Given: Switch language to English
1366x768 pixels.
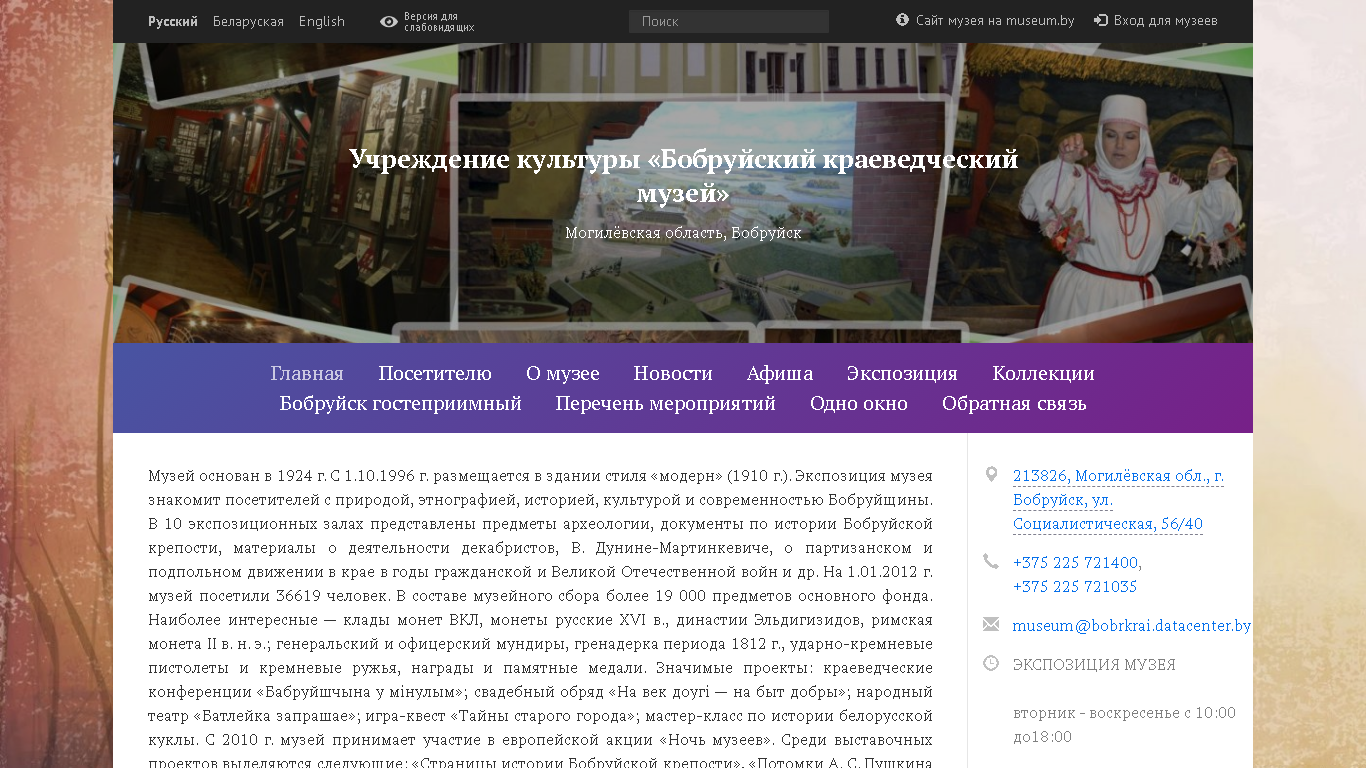Looking at the screenshot, I should [322, 21].
